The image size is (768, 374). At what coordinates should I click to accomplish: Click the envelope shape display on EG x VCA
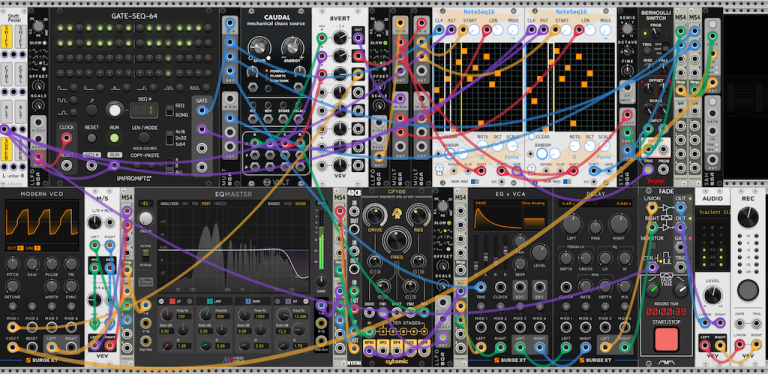498,218
